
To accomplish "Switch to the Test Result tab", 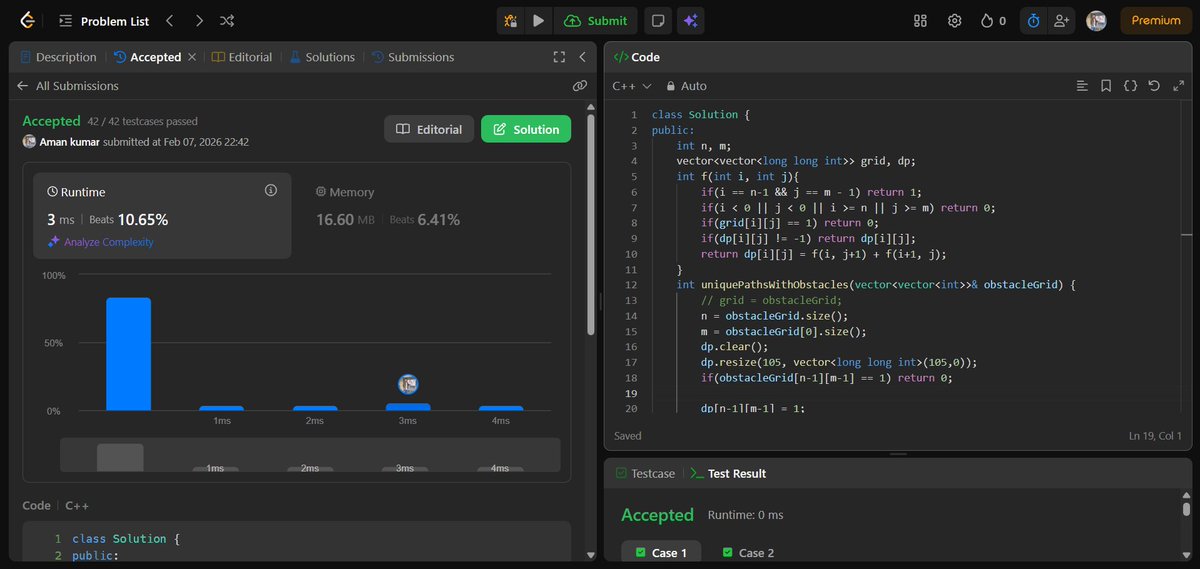I will (x=728, y=473).
